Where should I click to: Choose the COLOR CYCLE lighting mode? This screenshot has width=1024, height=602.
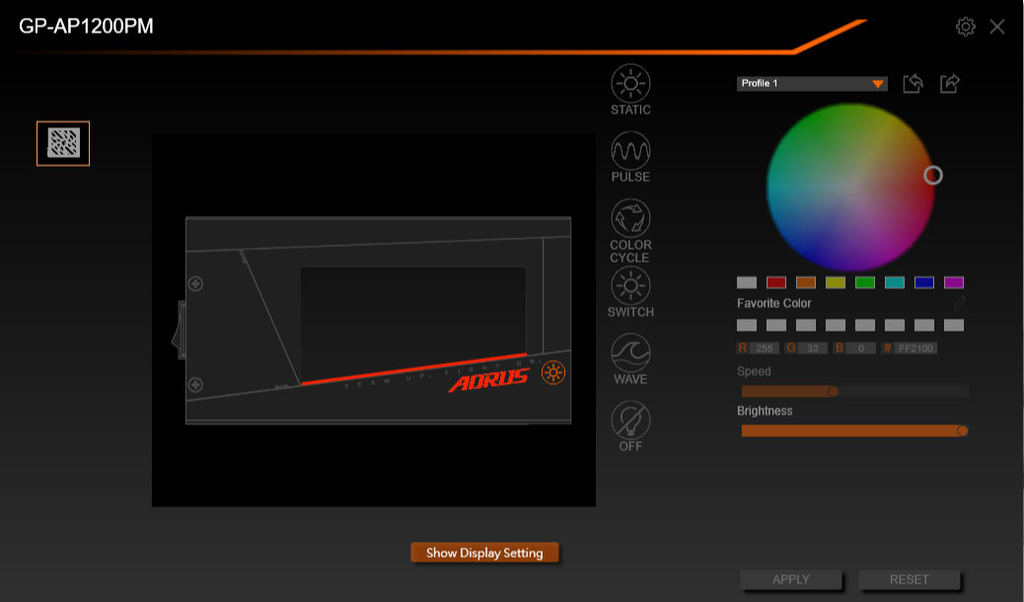coord(630,218)
